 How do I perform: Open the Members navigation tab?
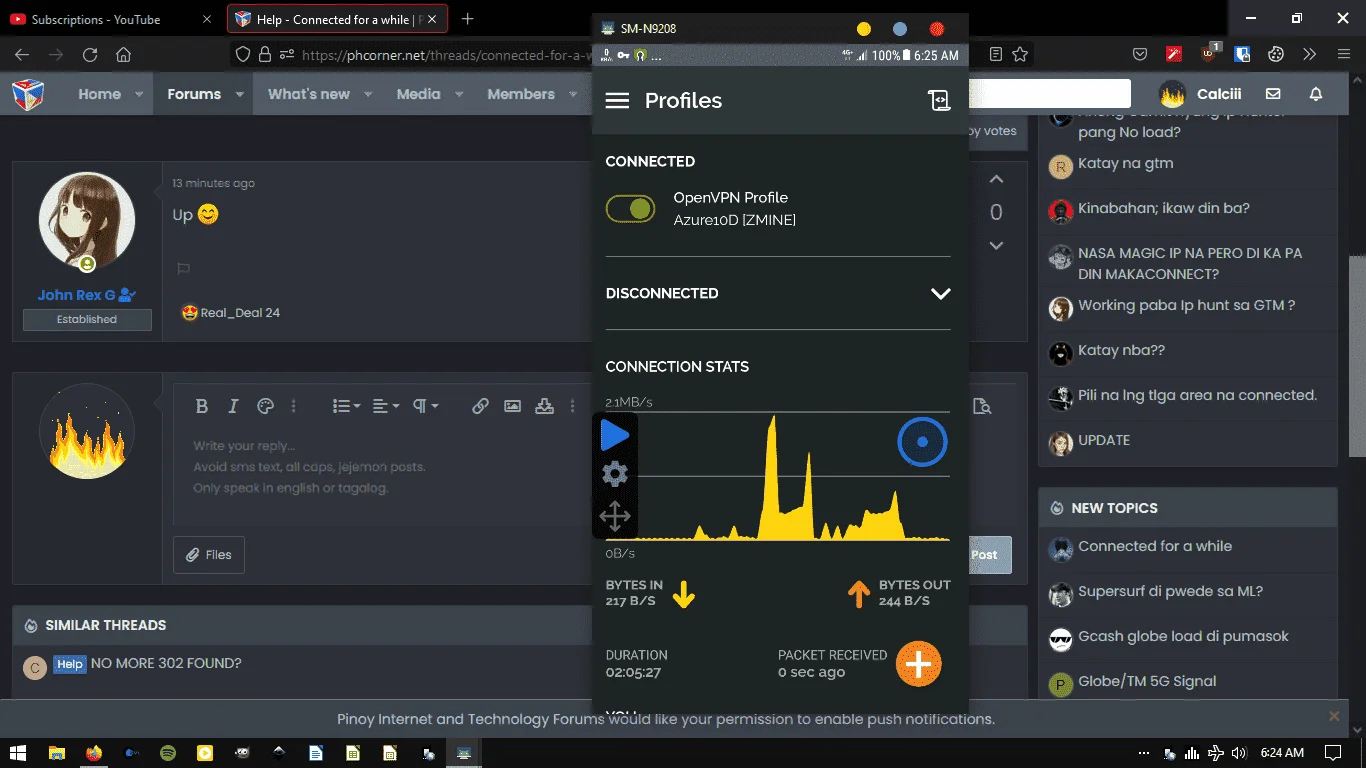[x=521, y=94]
